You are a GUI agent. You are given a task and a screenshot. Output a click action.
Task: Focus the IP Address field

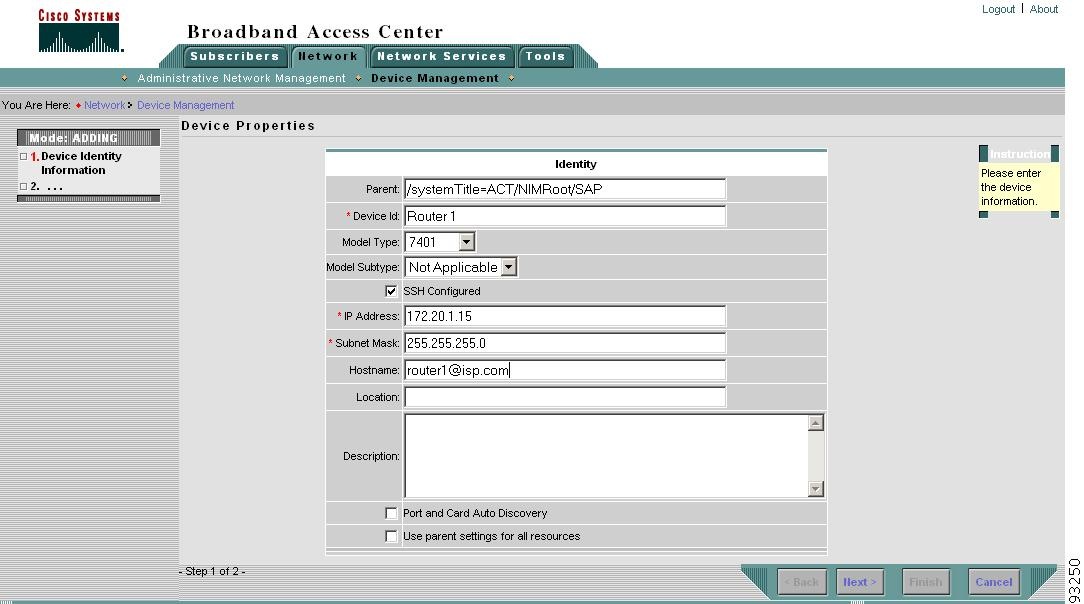[x=565, y=316]
